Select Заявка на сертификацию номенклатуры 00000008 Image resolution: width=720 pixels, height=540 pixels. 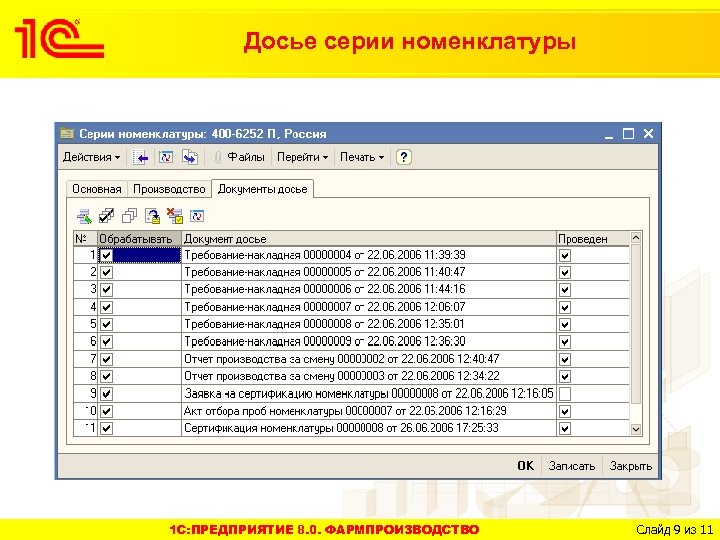point(369,394)
